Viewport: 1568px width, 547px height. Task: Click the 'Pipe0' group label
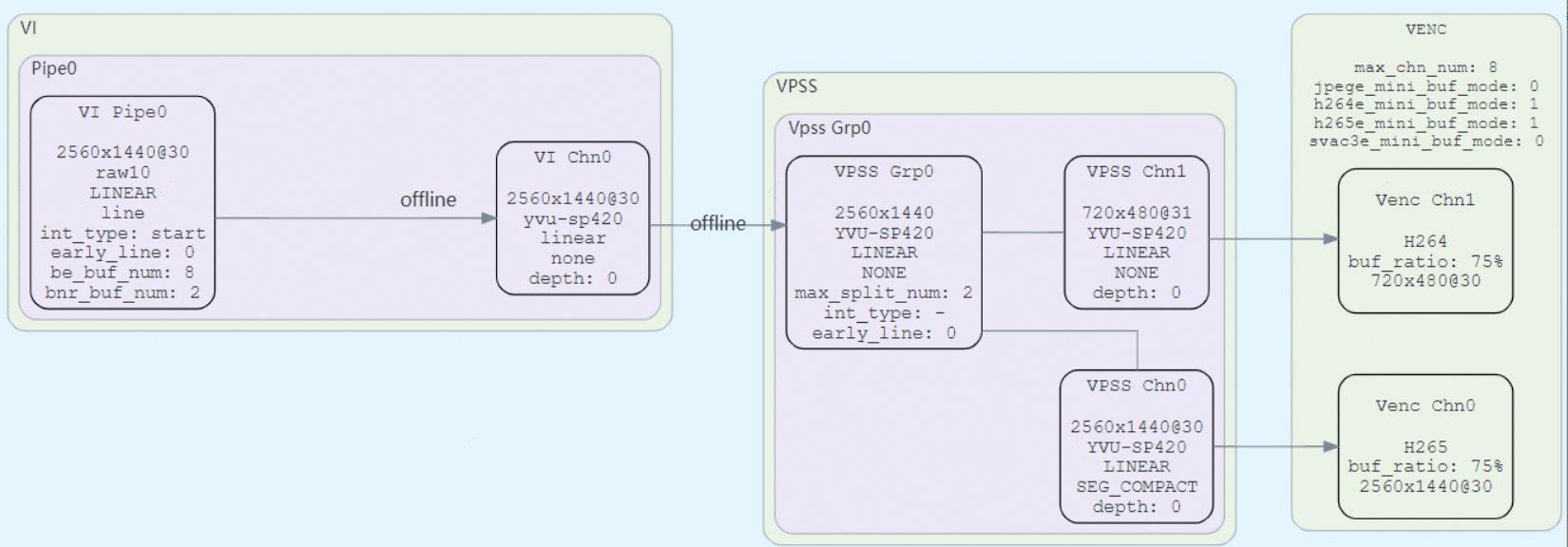54,68
